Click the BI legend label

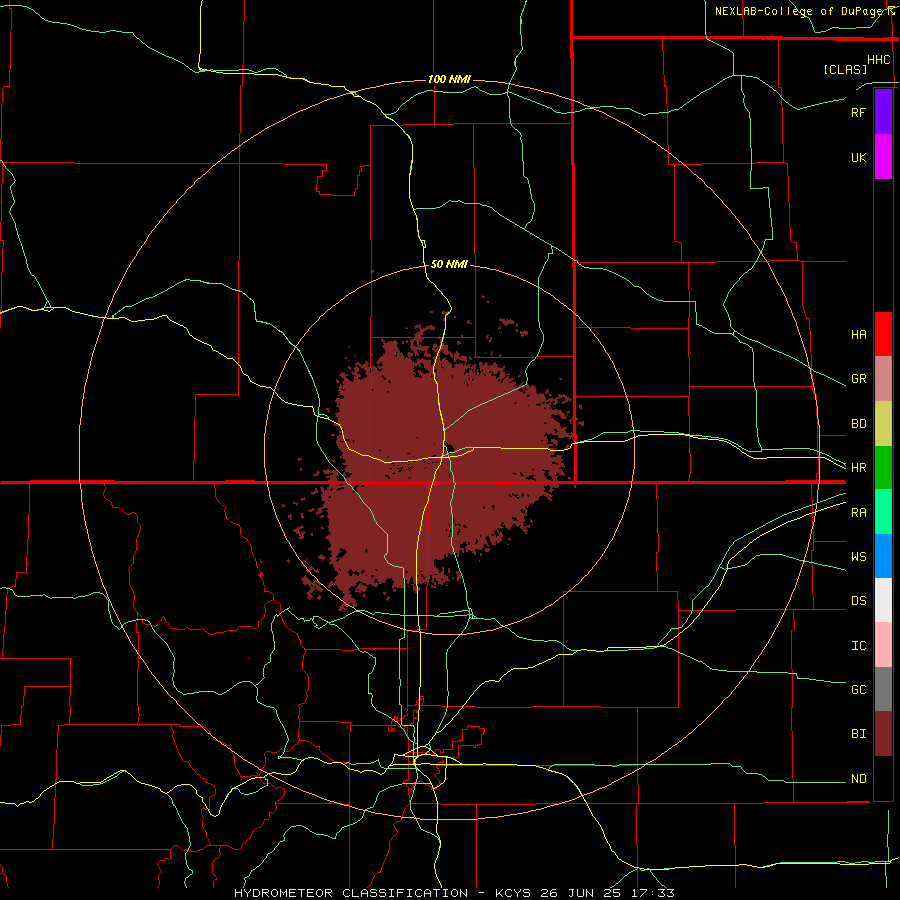(858, 734)
